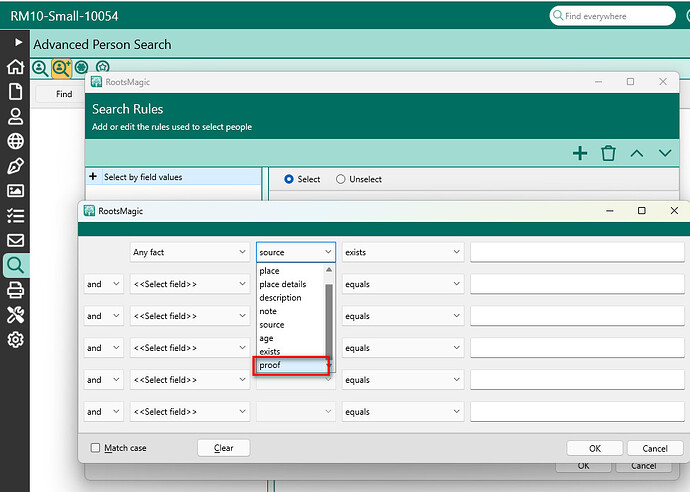Choose 'age' in the dropdown list
Image resolution: width=690 pixels, height=492 pixels.
tap(291, 338)
